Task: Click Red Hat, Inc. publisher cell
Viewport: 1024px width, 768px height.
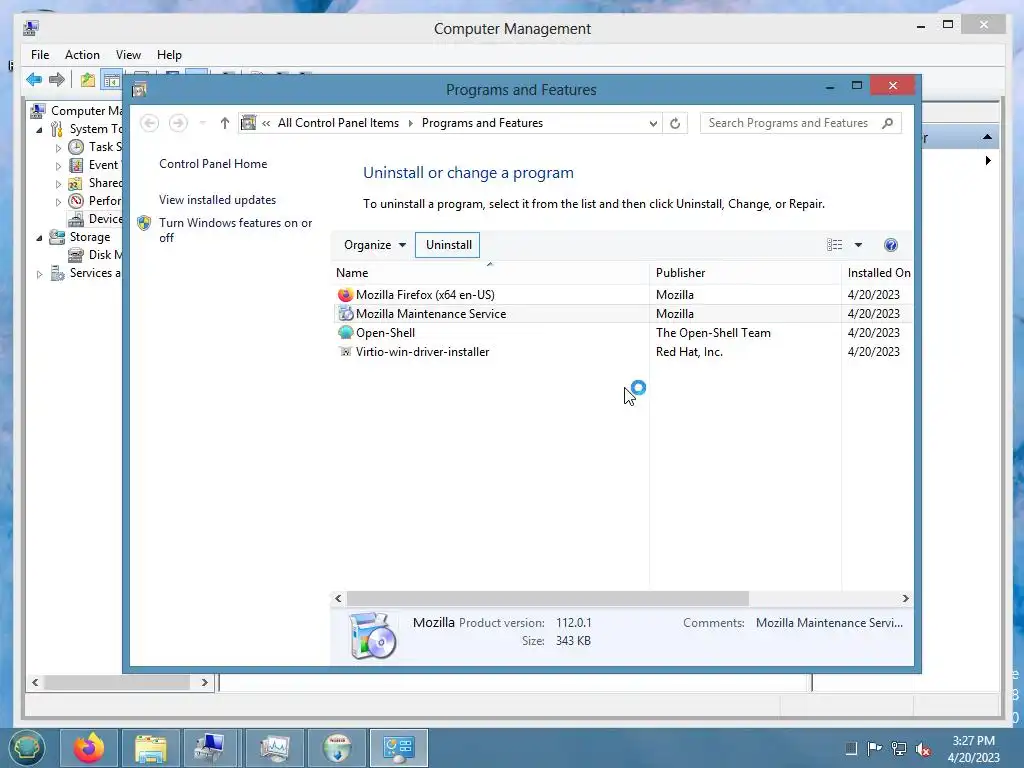Action: pos(689,351)
